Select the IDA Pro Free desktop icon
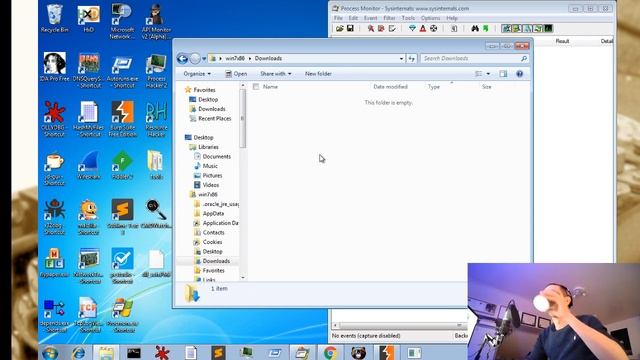The image size is (640, 360). [55, 67]
